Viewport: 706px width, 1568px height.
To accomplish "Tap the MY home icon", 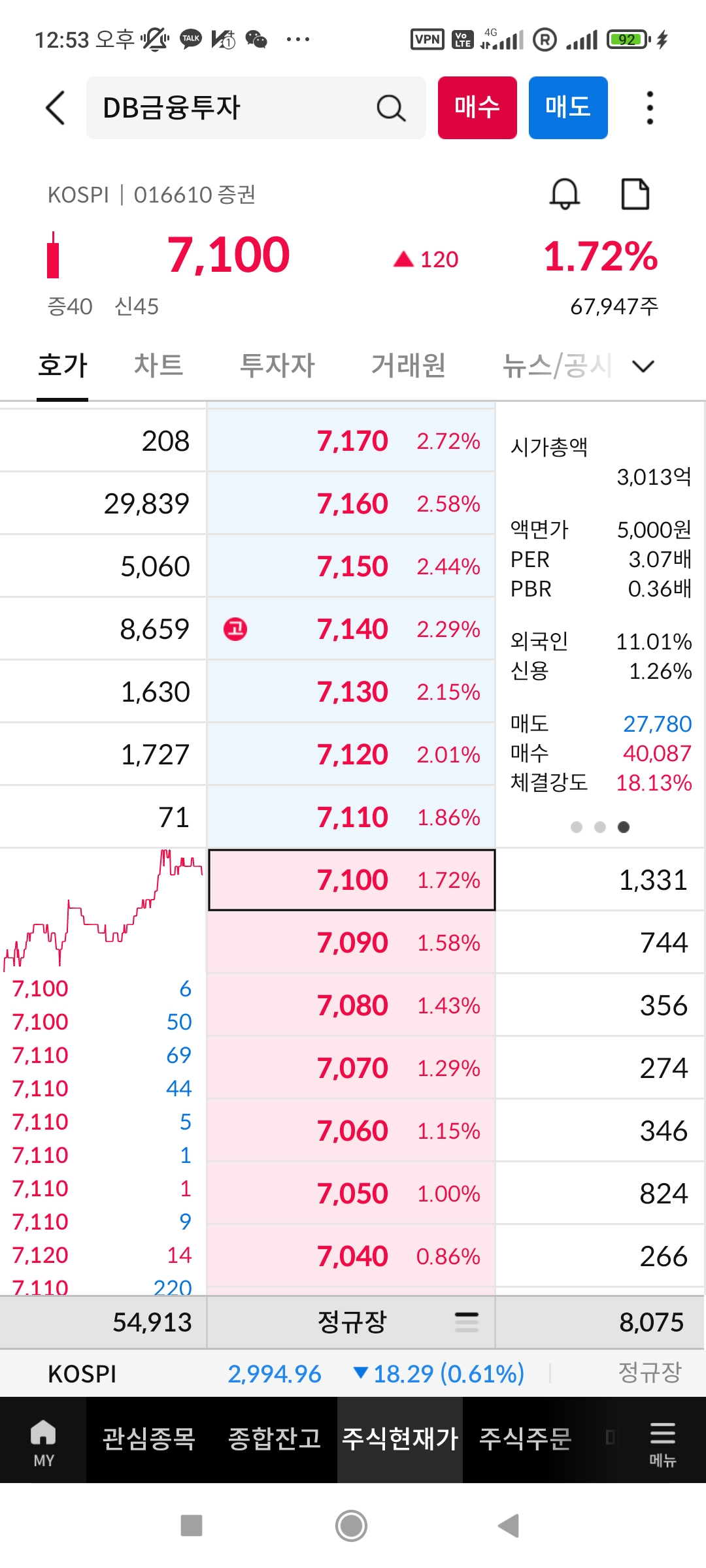I will click(43, 1440).
